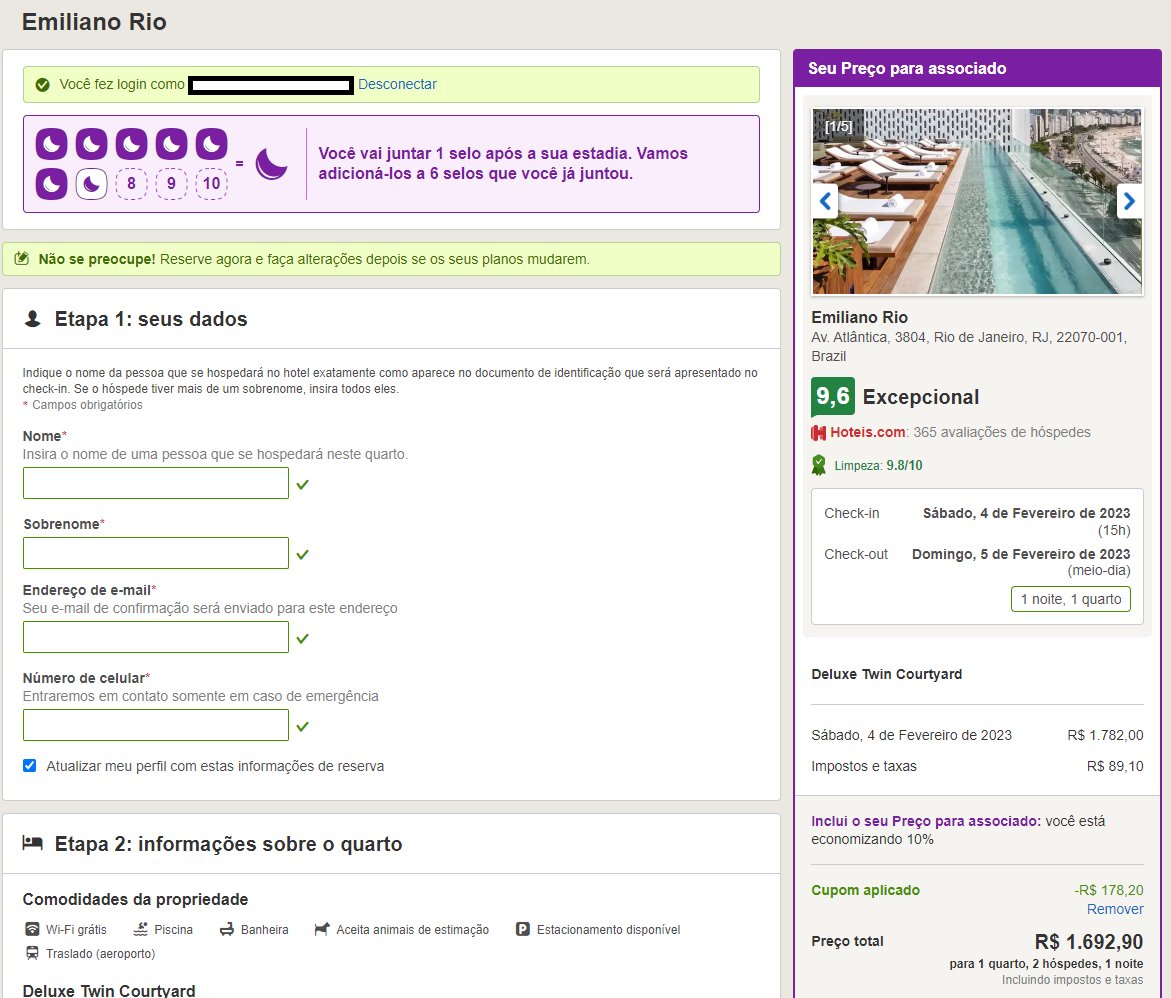Screen dimensions: 1171x998
Task: Click the taxes amount R$ 89,10
Action: click(x=1115, y=766)
